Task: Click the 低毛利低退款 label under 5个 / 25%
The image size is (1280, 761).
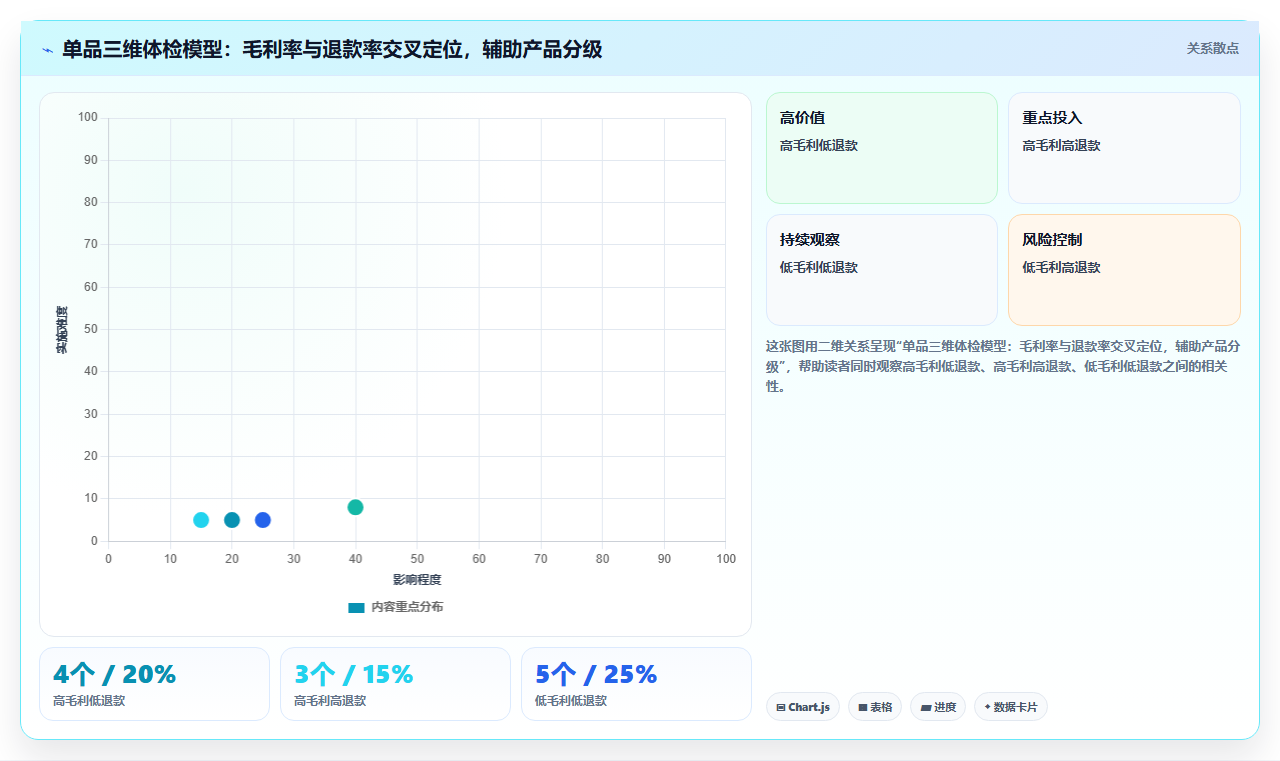Action: click(x=571, y=701)
